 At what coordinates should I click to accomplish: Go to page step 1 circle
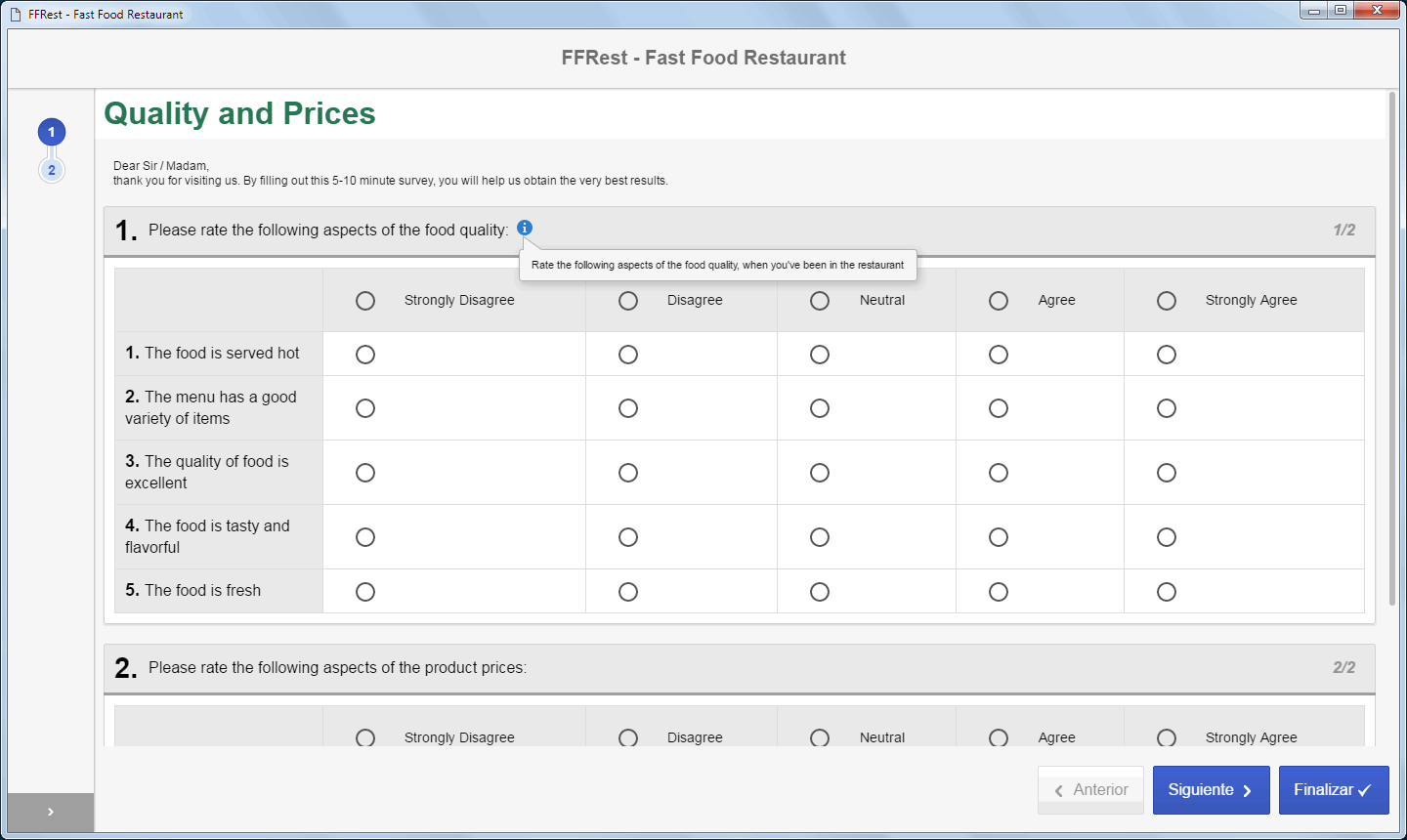[52, 132]
